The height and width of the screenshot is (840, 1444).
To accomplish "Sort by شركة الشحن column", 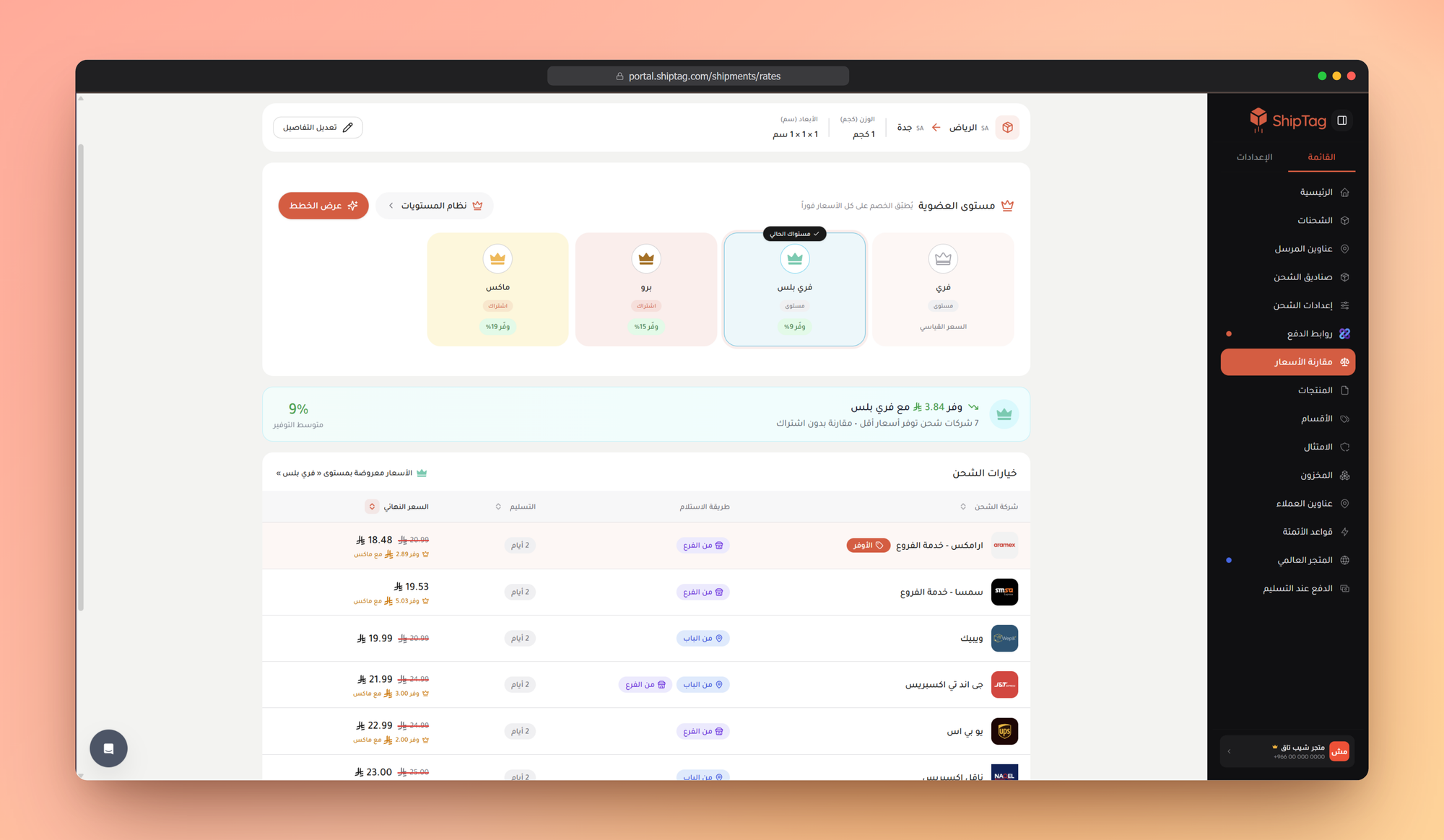I will 990,507.
